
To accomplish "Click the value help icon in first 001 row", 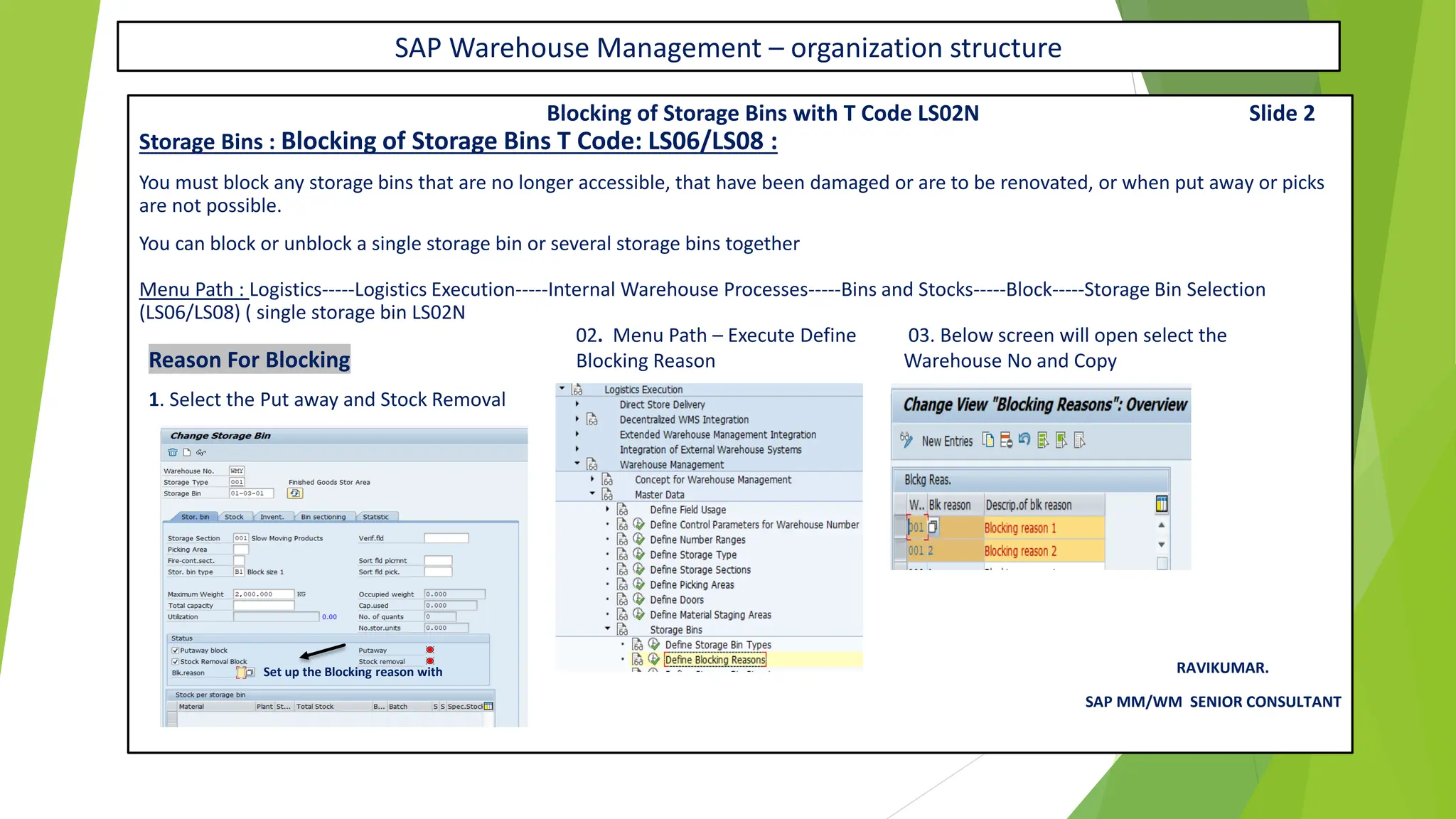I will (x=933, y=528).
